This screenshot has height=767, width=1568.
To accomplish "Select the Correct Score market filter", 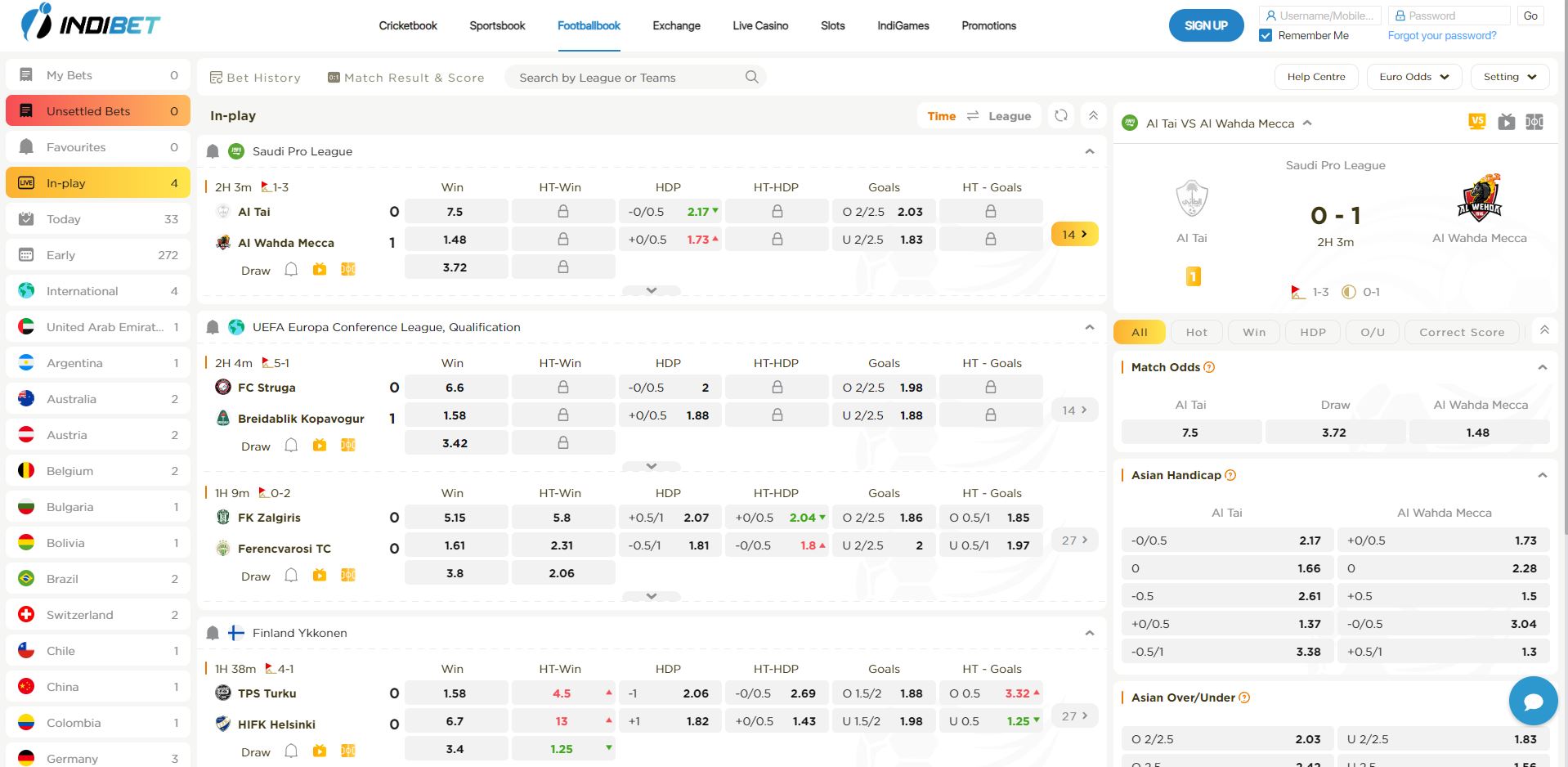I will [x=1462, y=332].
